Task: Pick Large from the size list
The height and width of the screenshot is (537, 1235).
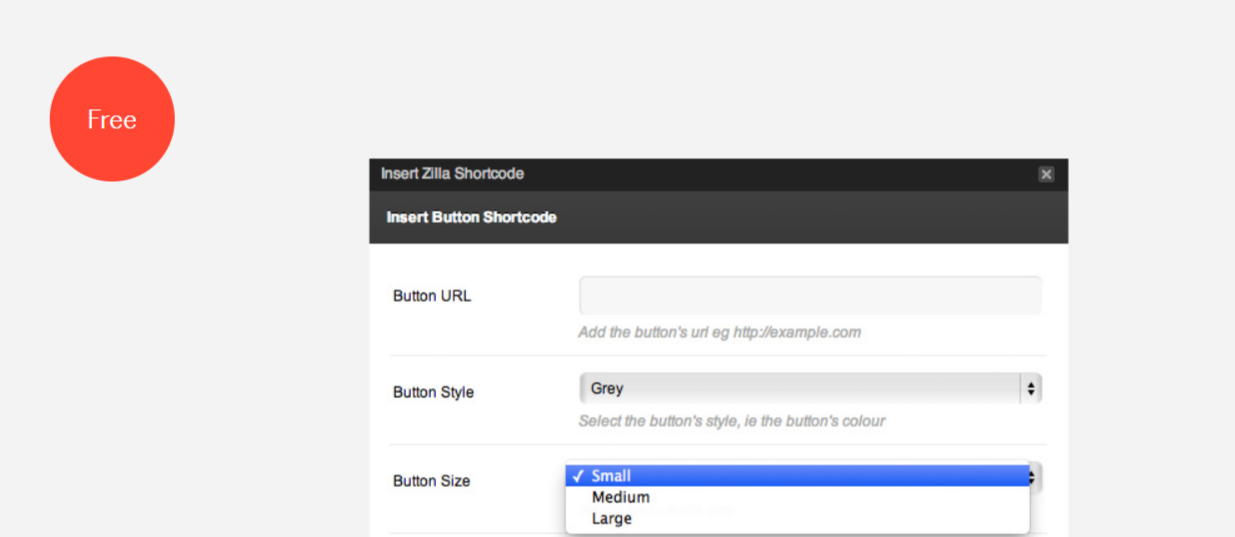Action: point(611,518)
